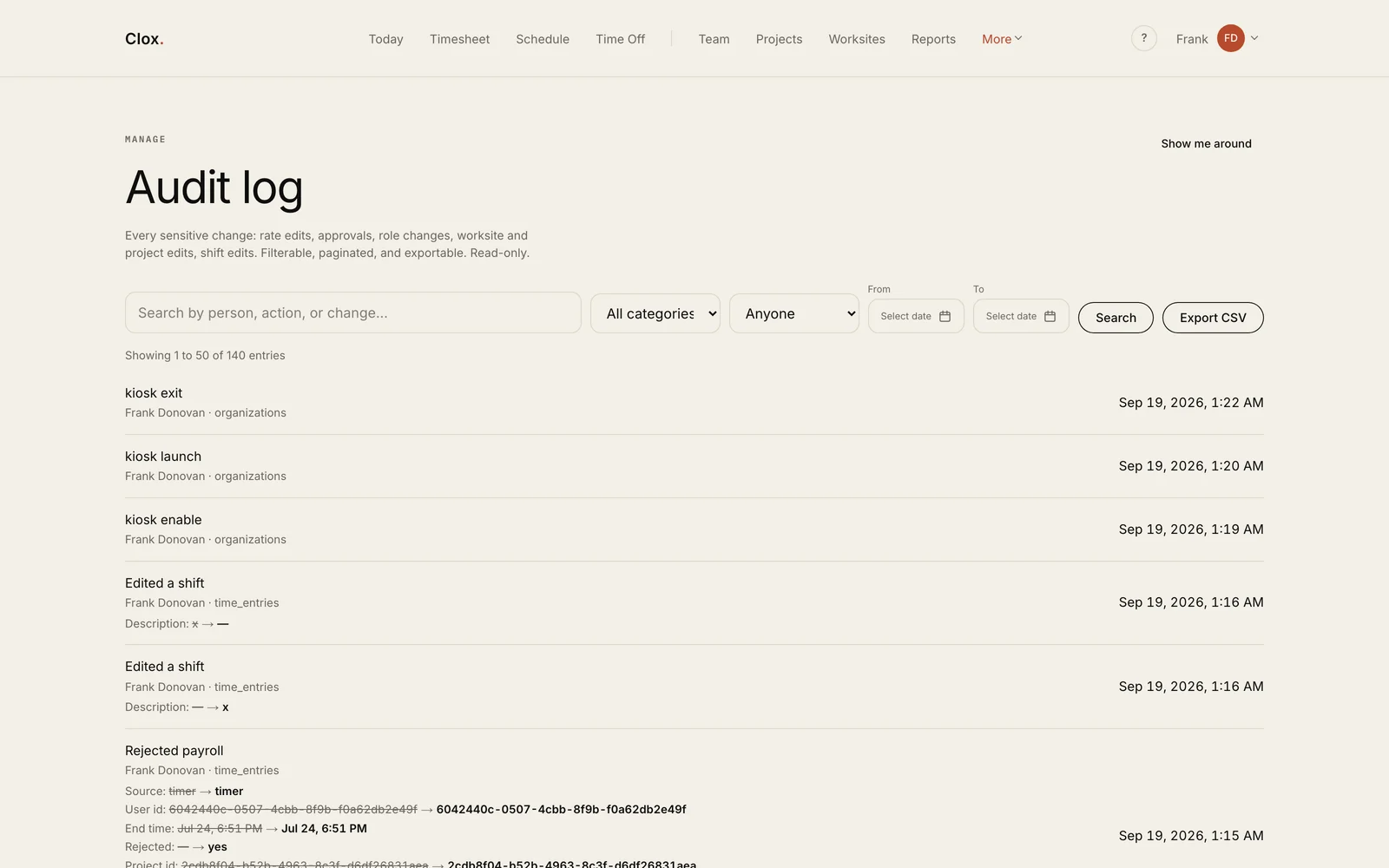1389x868 pixels.
Task: Click the Rejected payroll entry title
Action: coord(174,751)
